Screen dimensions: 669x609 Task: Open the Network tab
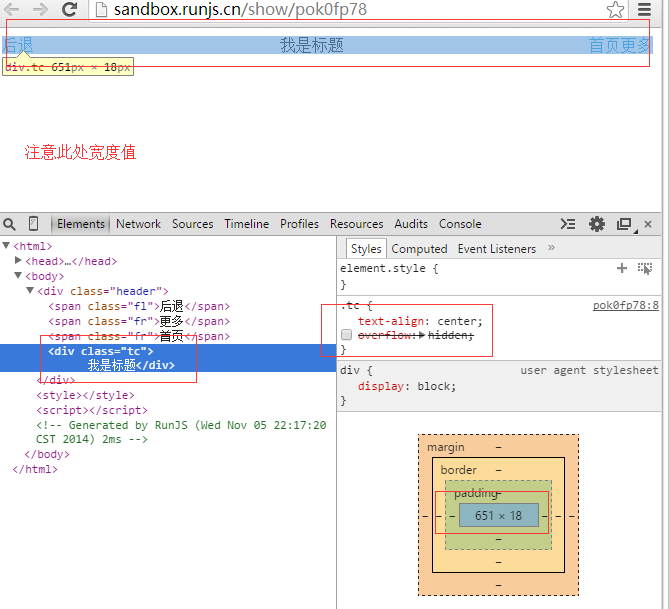[138, 224]
